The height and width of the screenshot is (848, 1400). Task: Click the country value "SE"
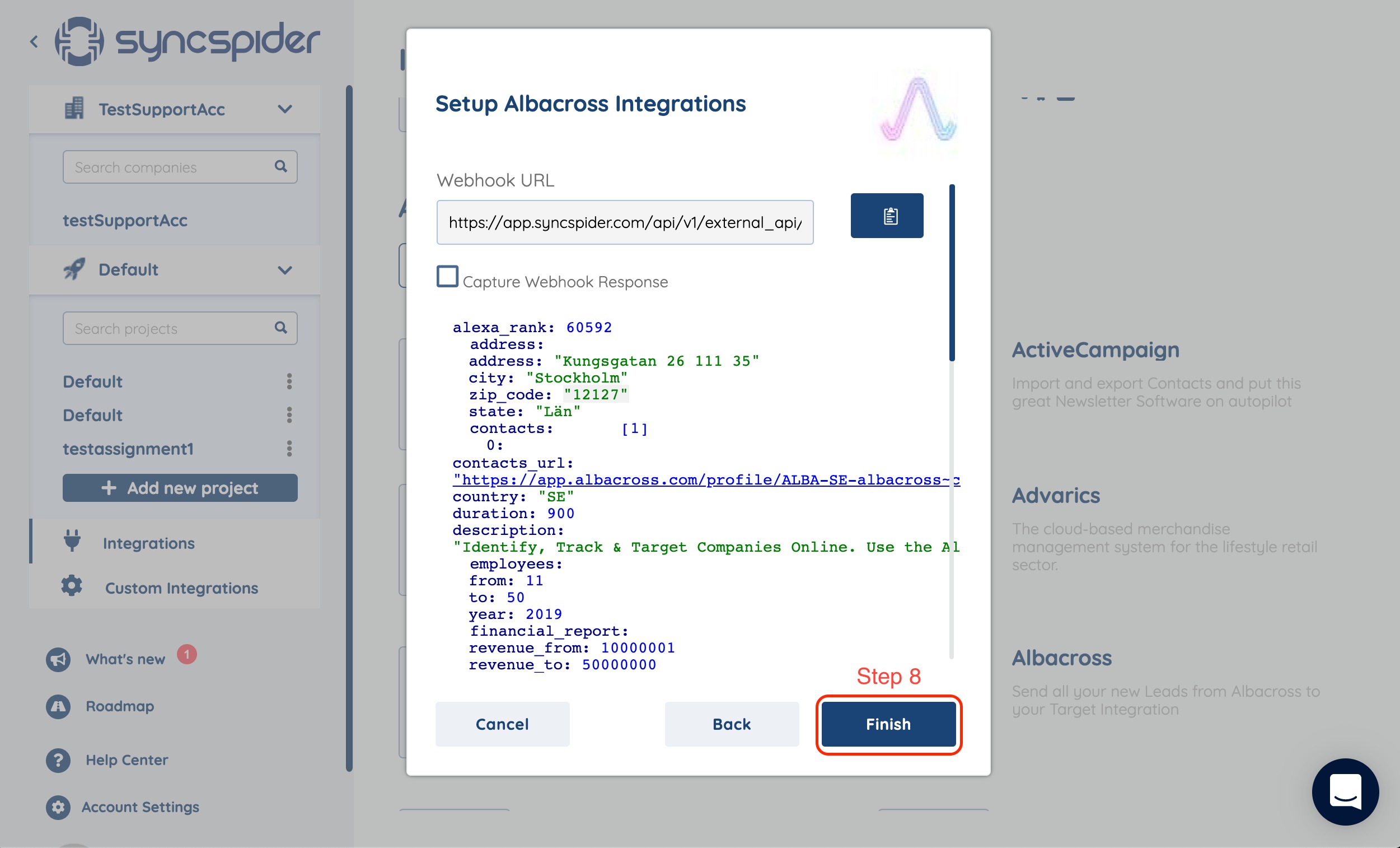click(x=556, y=497)
